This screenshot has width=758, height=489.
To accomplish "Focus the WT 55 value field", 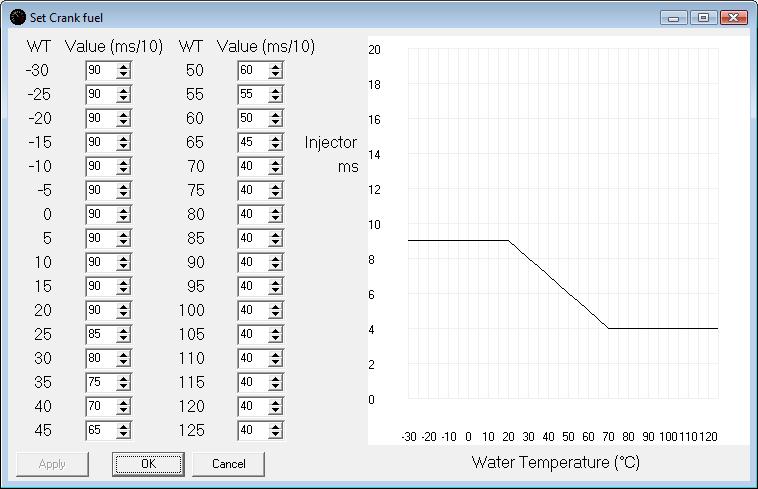I will click(252, 94).
